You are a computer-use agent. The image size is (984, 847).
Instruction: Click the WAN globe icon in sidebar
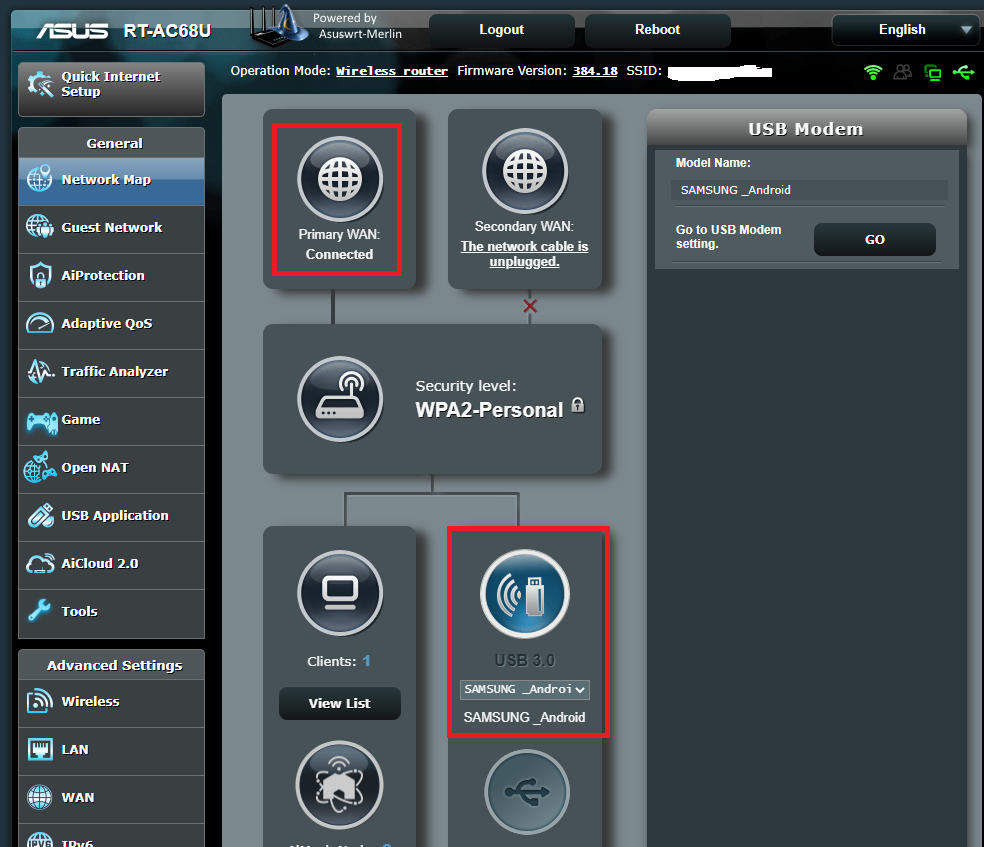tap(40, 797)
